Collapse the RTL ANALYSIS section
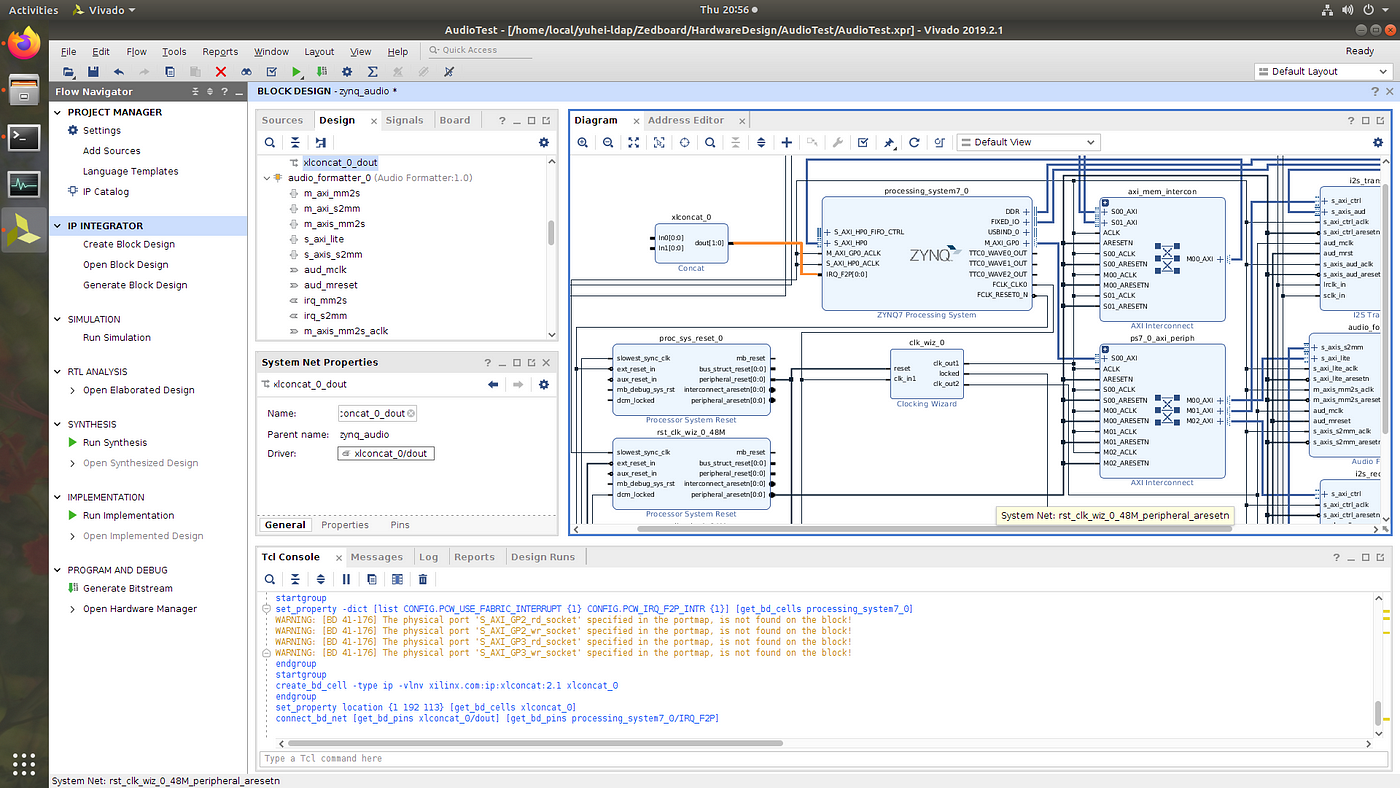 pyautogui.click(x=59, y=371)
